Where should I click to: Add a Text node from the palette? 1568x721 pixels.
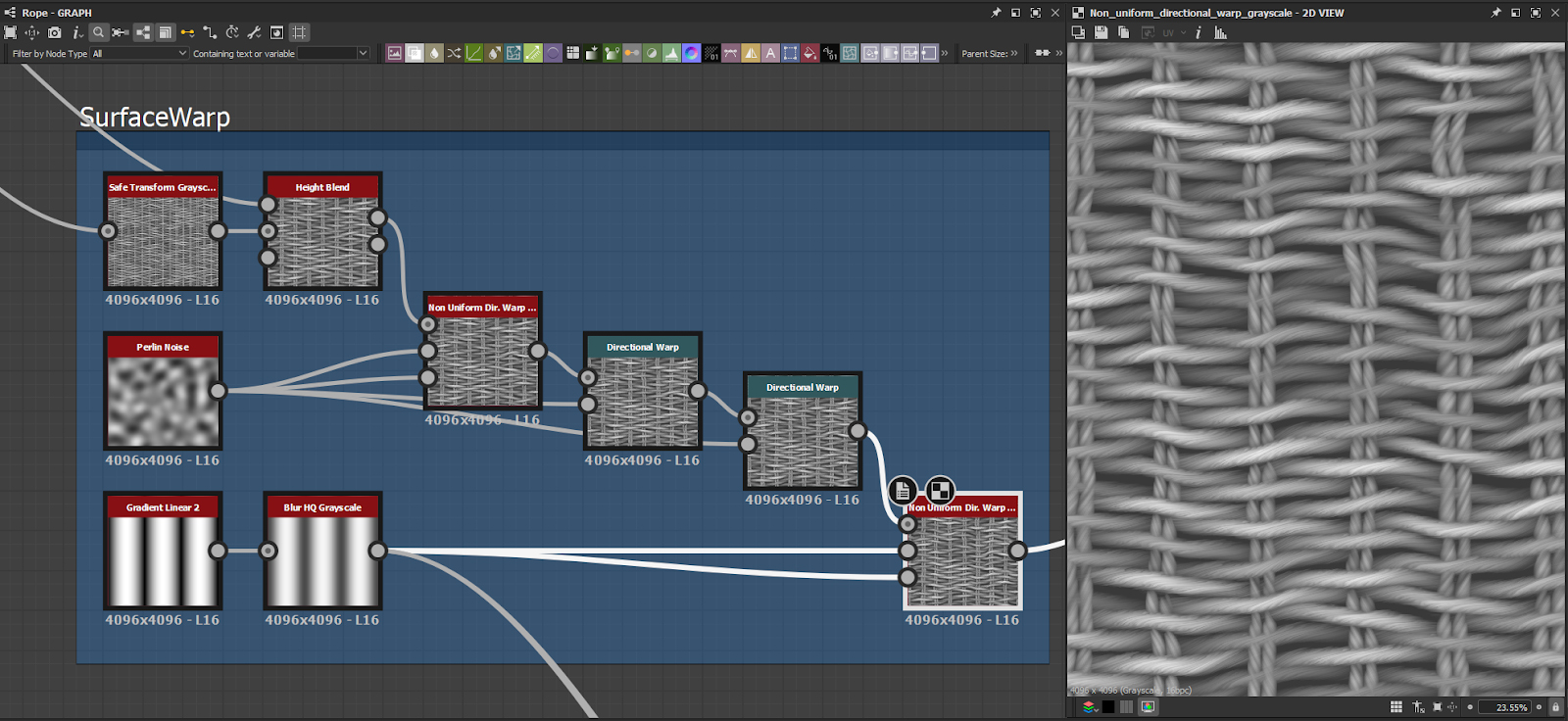770,53
